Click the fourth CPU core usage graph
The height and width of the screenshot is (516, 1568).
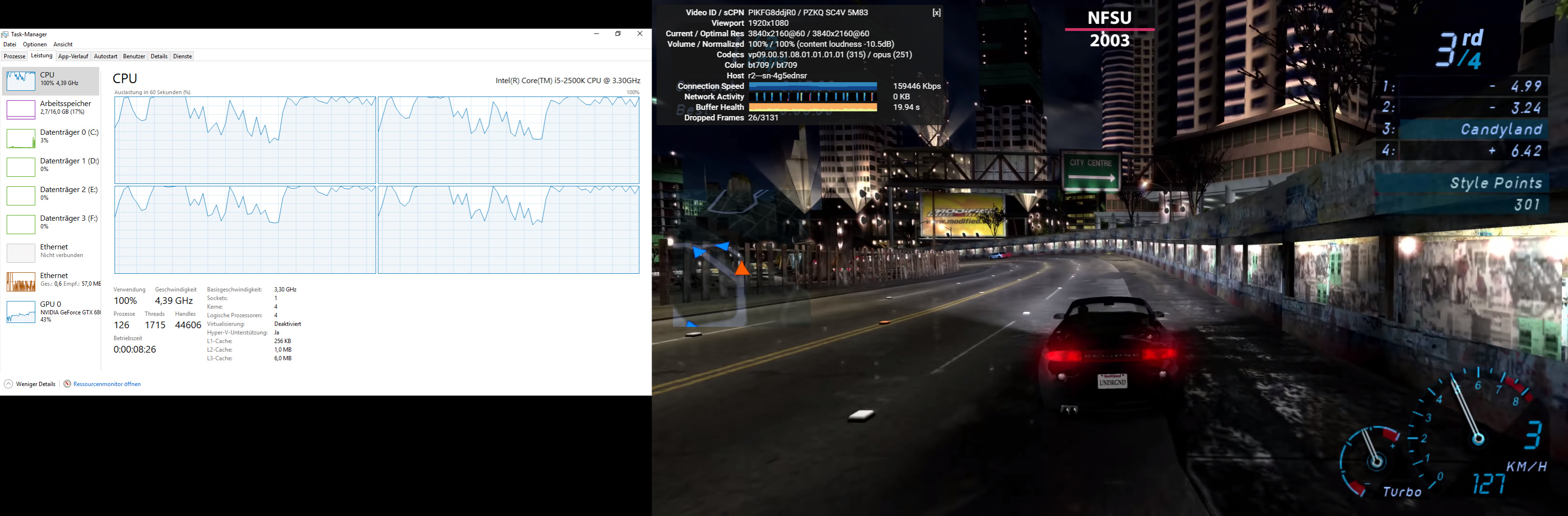pos(509,230)
